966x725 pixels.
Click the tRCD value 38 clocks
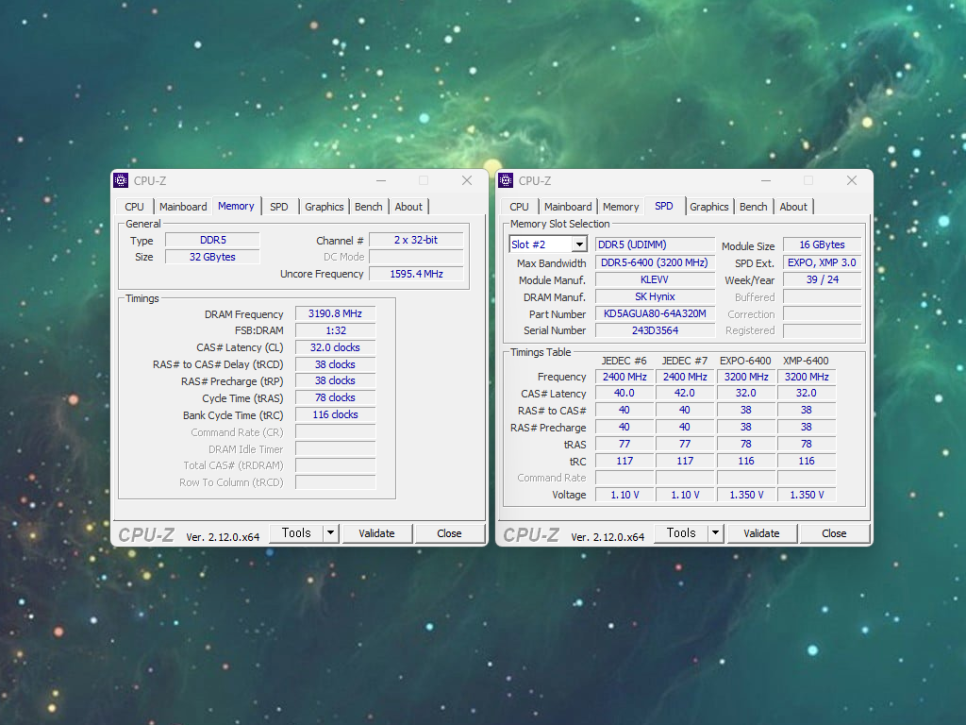[x=335, y=364]
